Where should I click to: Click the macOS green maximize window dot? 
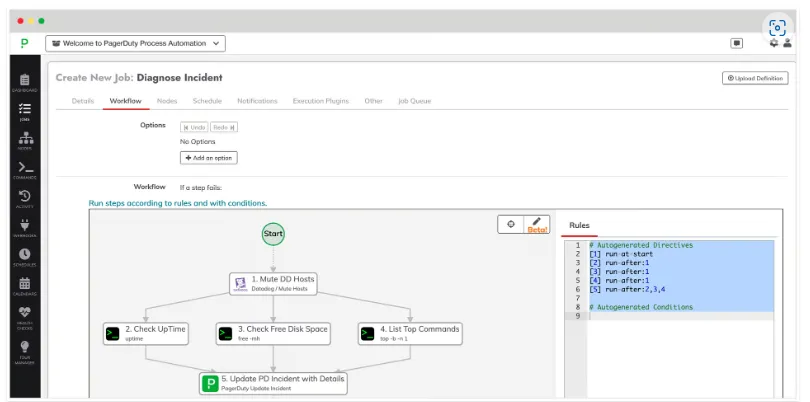pos(41,21)
